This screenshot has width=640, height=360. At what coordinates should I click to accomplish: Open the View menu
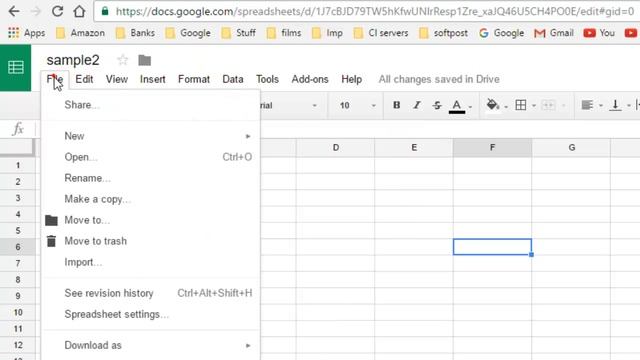(x=117, y=79)
